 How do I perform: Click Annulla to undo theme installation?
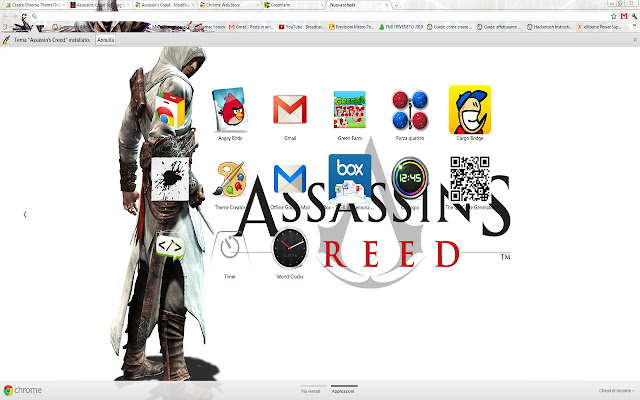106,40
